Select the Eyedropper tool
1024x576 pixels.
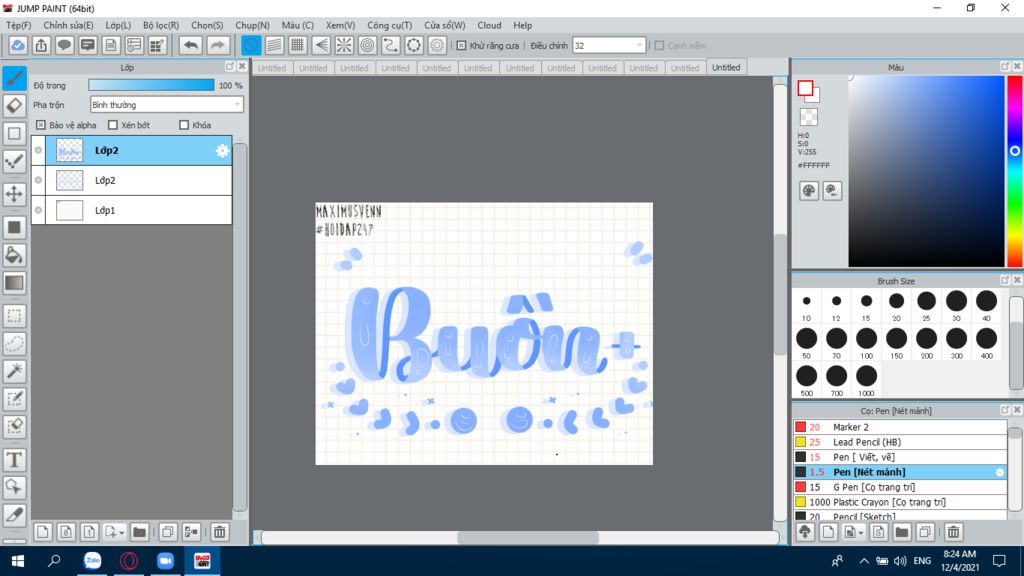(x=14, y=515)
